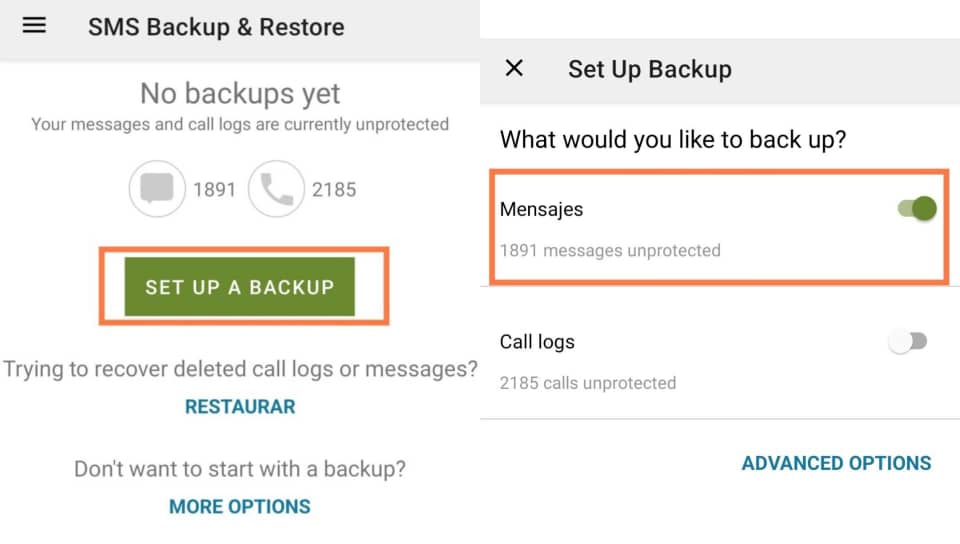Open MORE OPTIONS link
The width and height of the screenshot is (960, 544).
(240, 506)
